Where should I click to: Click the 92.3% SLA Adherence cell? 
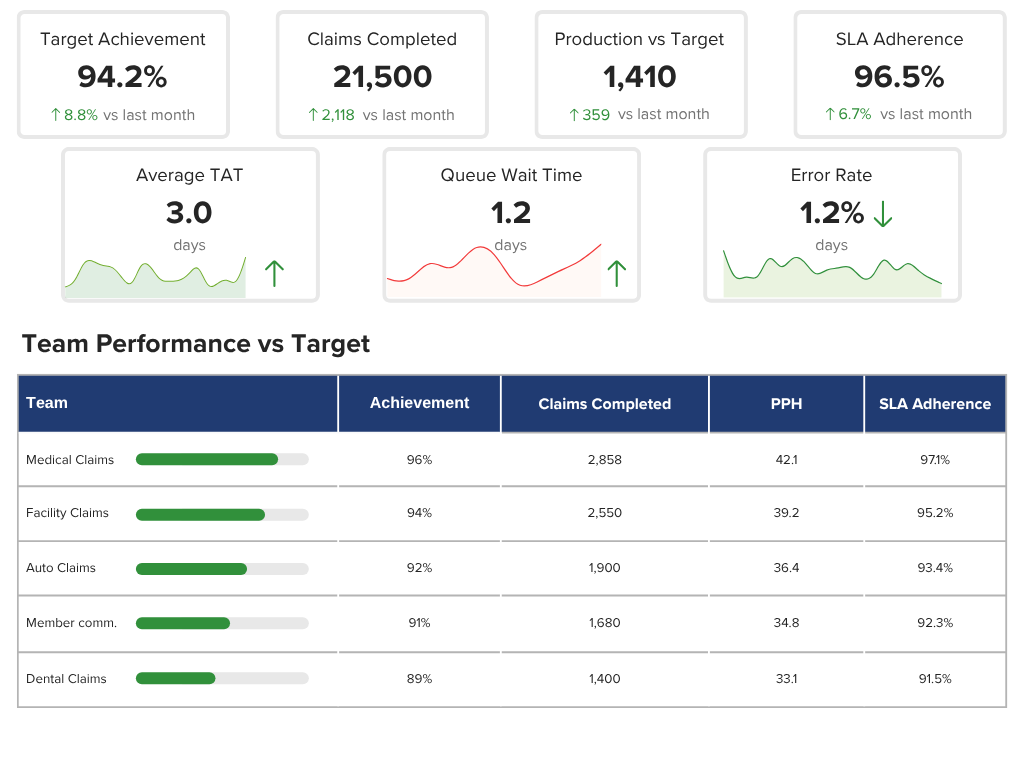click(x=935, y=623)
